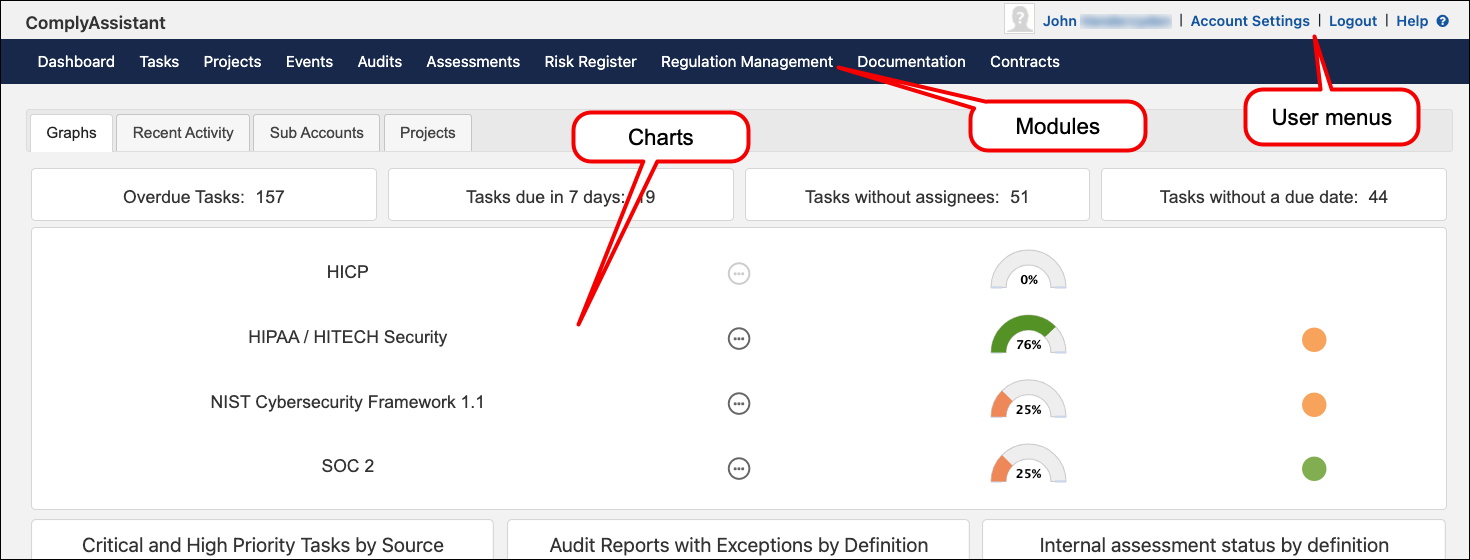This screenshot has width=1470, height=560.
Task: Click the green status dot for SOC 2
Action: pos(1314,468)
